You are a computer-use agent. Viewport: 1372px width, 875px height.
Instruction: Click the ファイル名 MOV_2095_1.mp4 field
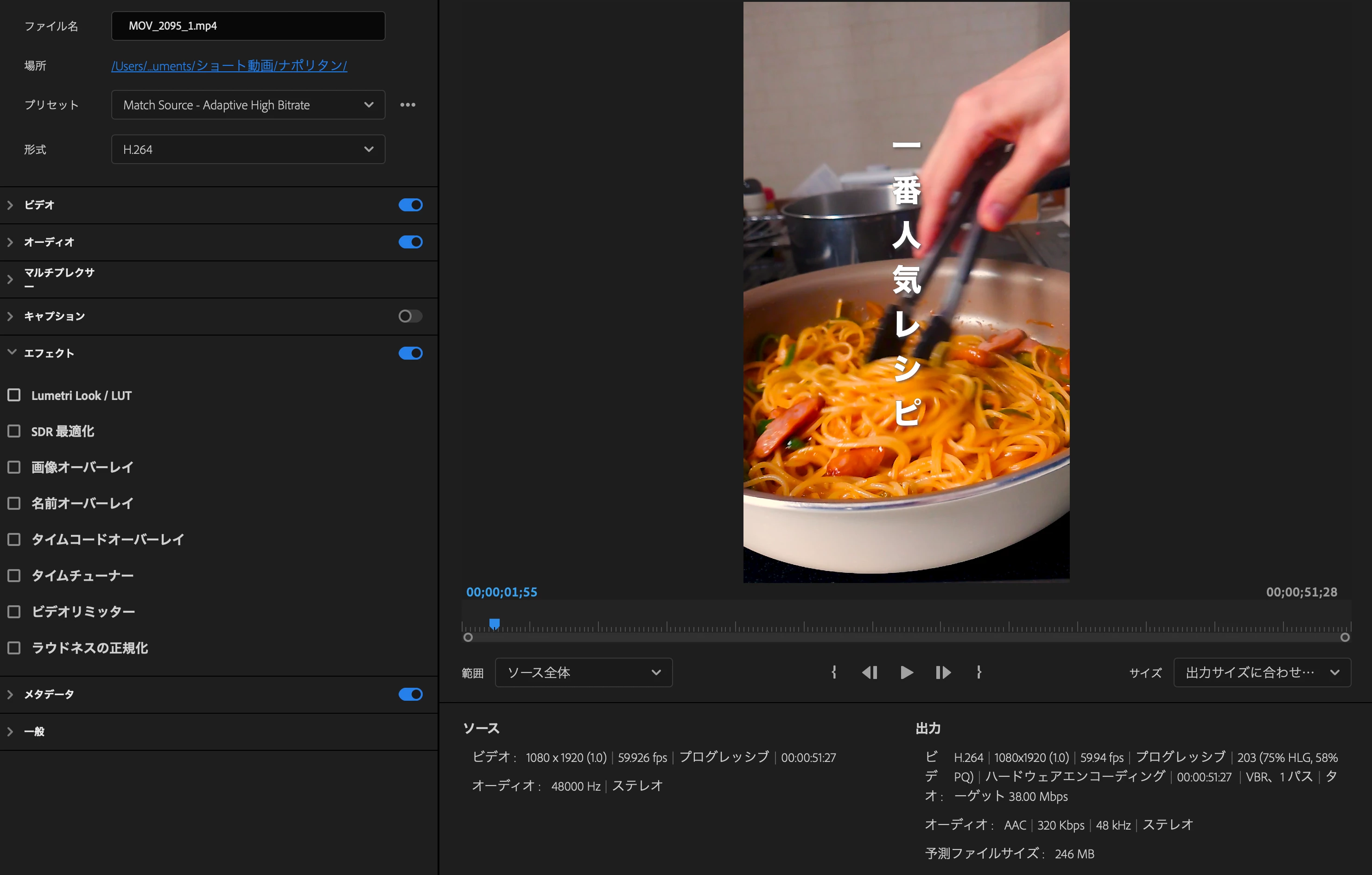[x=248, y=25]
